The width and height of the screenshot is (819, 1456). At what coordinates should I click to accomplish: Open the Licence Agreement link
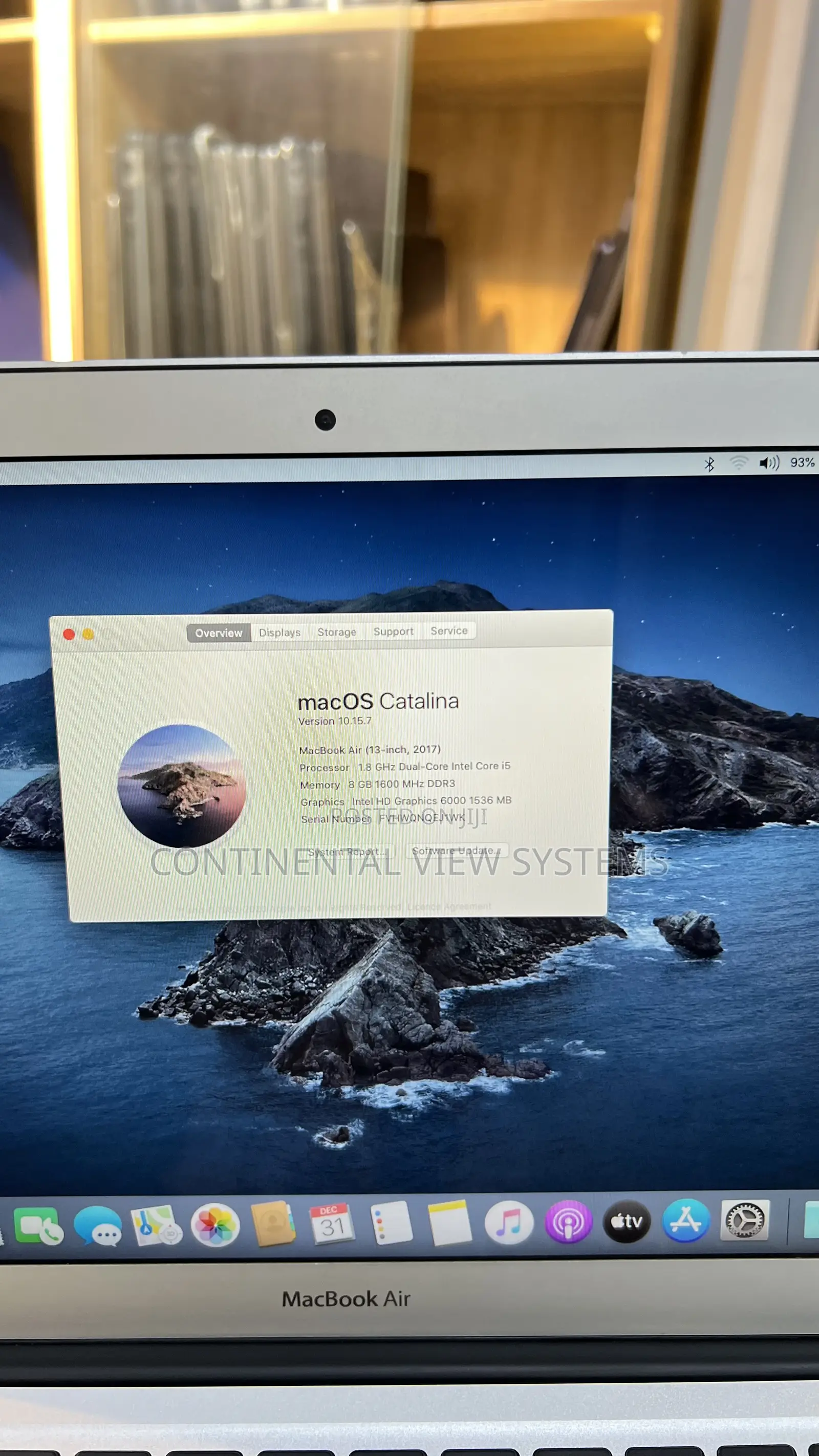click(449, 906)
